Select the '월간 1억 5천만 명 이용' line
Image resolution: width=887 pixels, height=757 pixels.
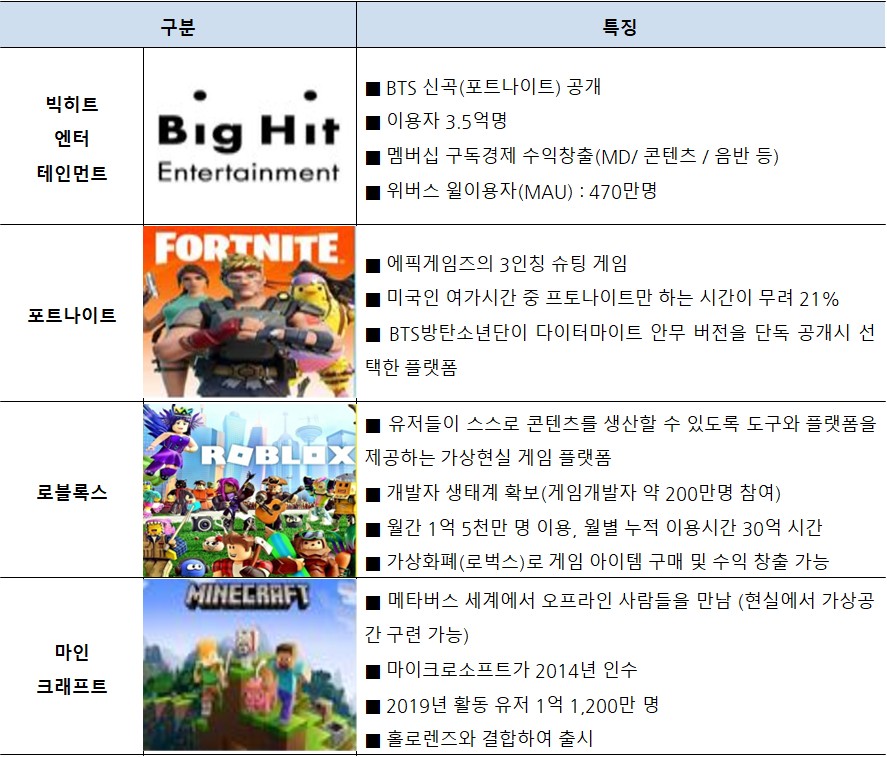click(593, 528)
